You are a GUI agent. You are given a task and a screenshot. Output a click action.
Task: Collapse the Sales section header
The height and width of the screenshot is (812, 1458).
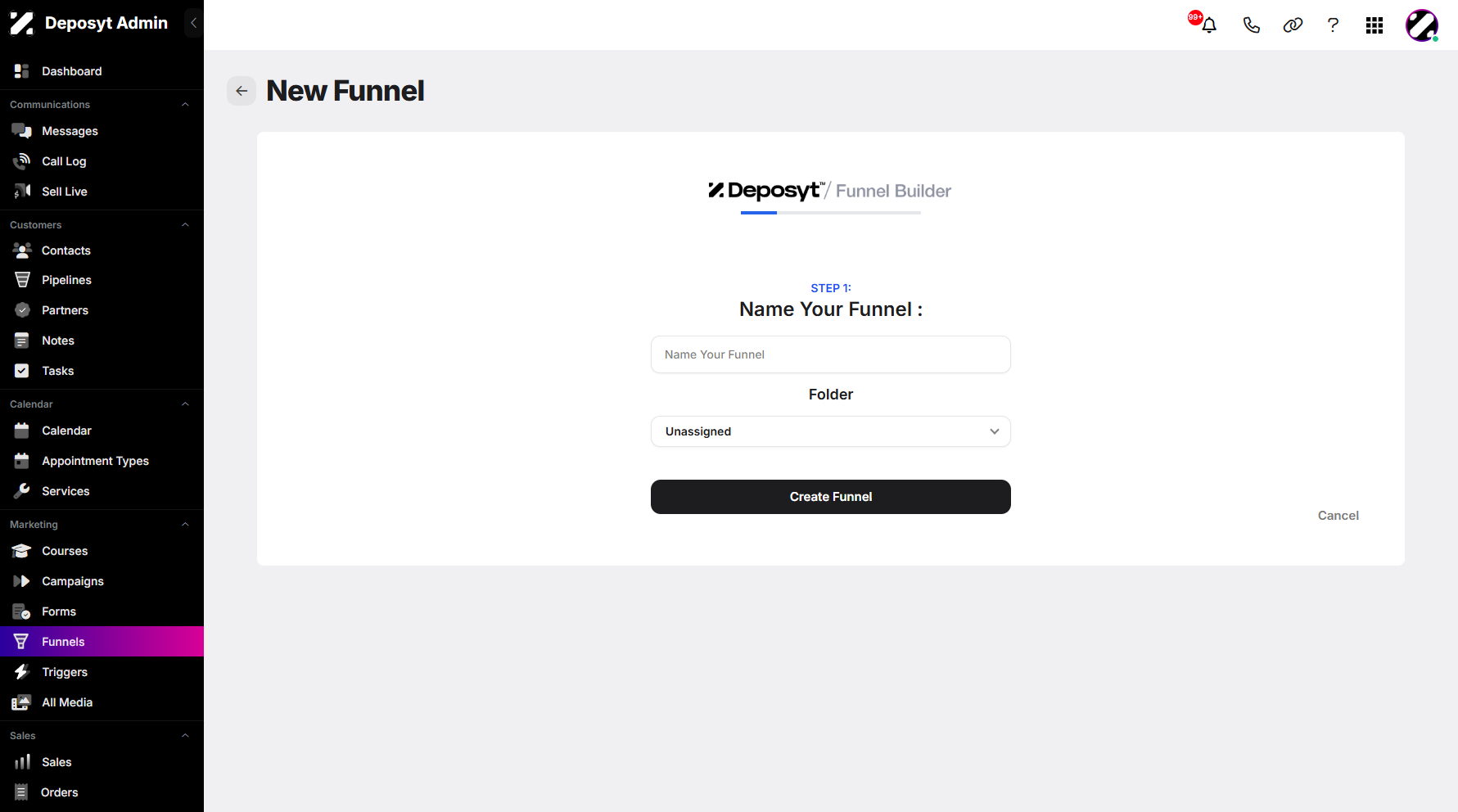185,736
